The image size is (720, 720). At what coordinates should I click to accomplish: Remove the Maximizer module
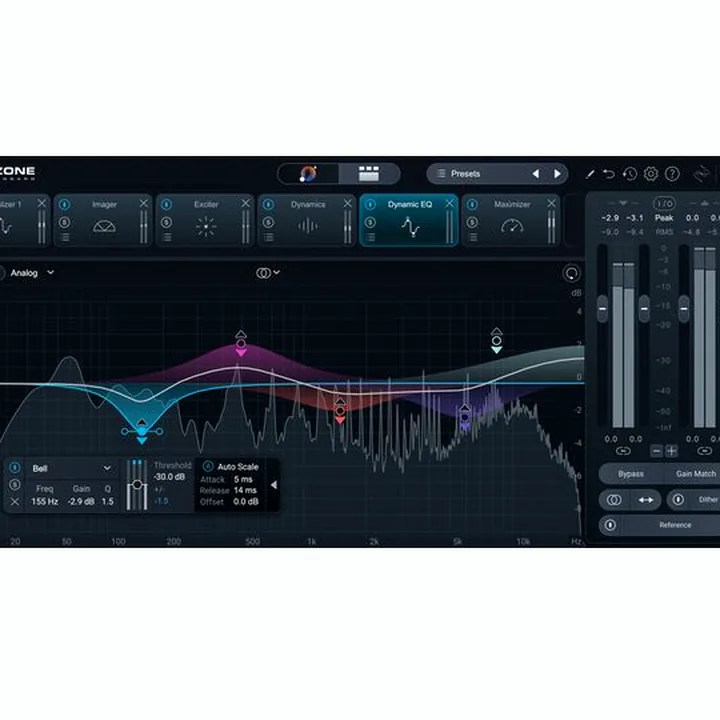tap(551, 203)
